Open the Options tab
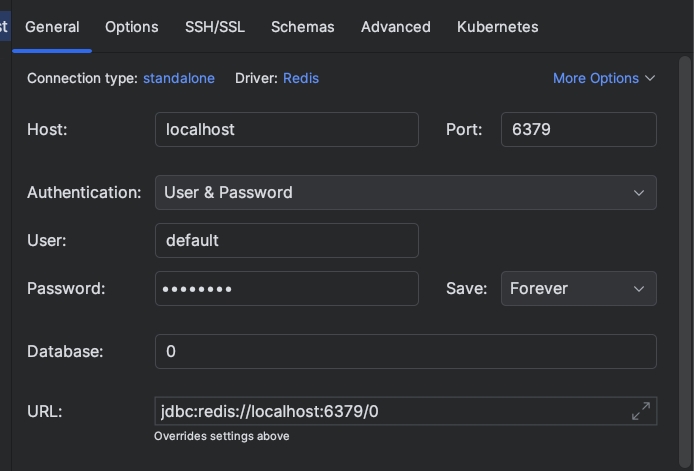 pos(132,27)
